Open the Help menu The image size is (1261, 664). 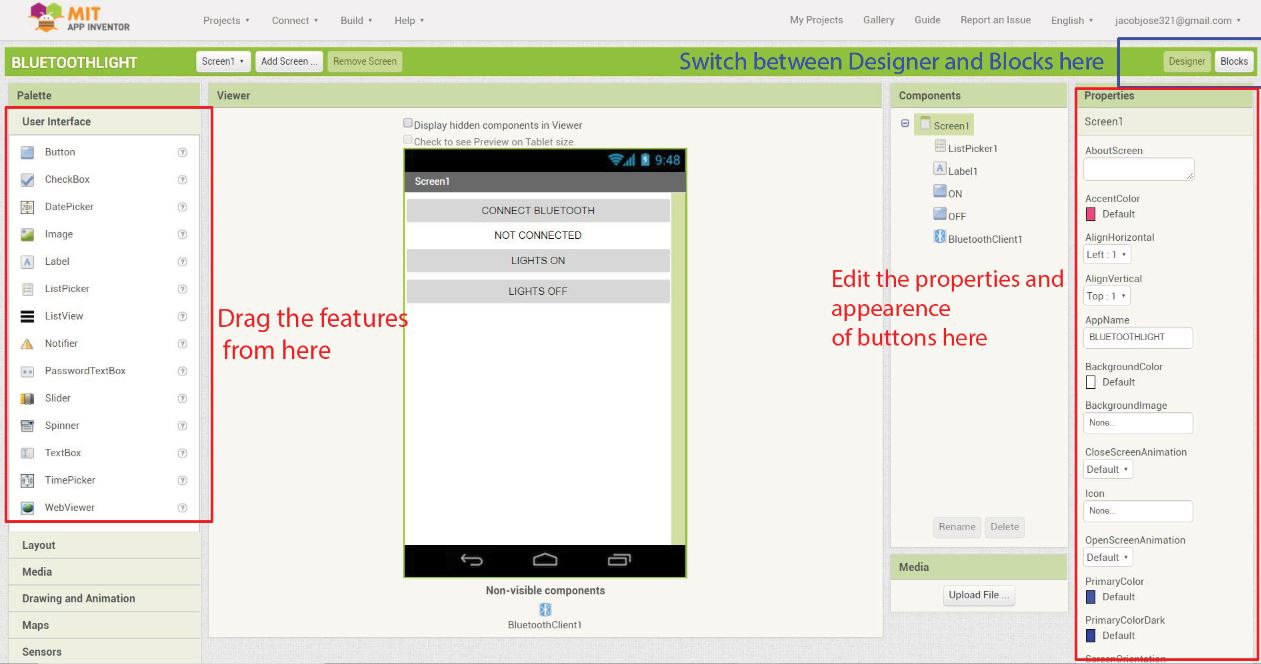coord(409,20)
